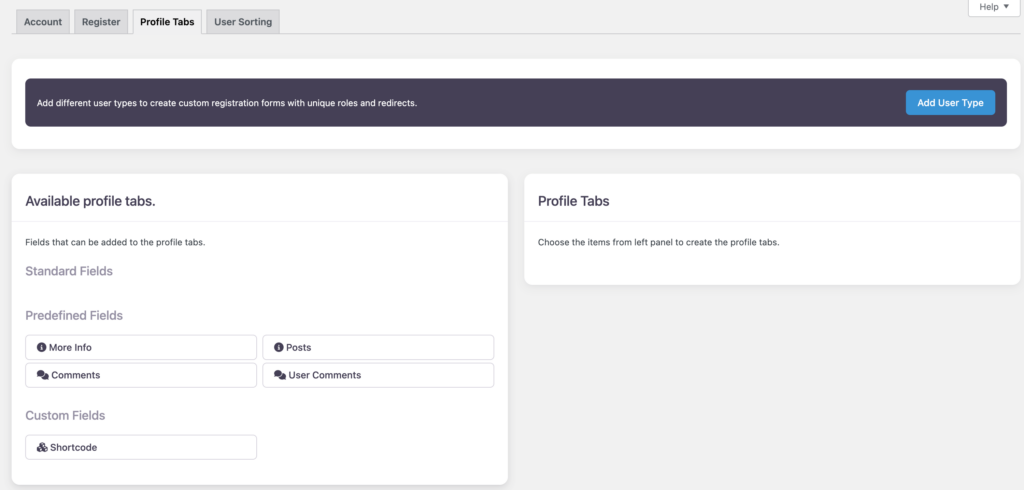Choose the Comments field label
1024x490 pixels.
click(x=75, y=376)
